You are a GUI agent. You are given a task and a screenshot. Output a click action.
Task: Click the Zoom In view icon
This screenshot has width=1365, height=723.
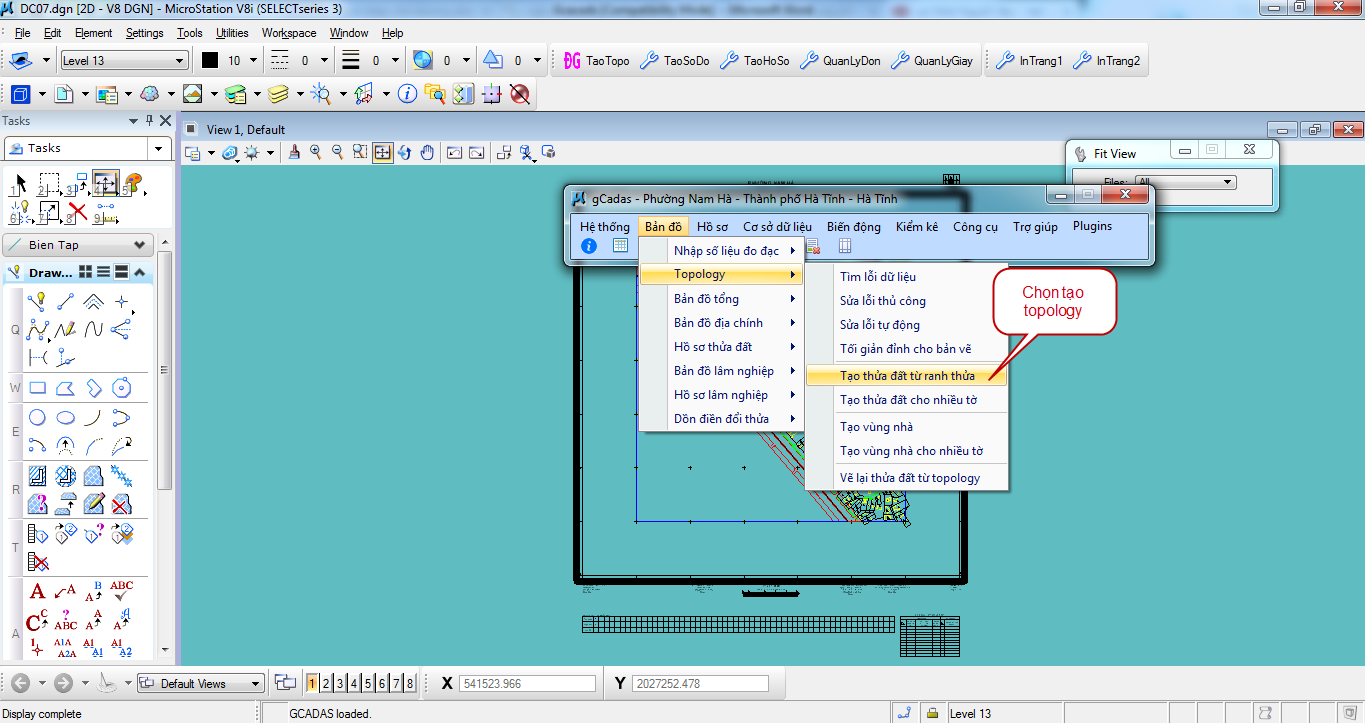(316, 153)
